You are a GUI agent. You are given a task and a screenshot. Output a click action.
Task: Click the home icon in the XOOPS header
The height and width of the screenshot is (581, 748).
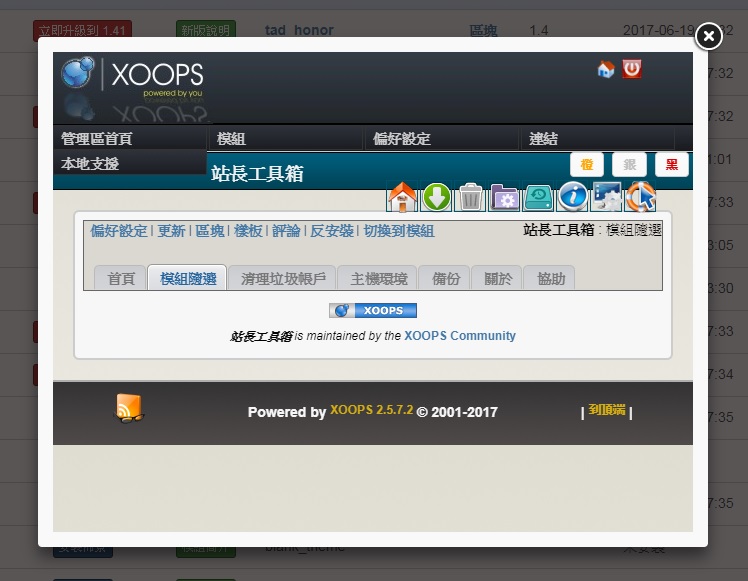(605, 69)
